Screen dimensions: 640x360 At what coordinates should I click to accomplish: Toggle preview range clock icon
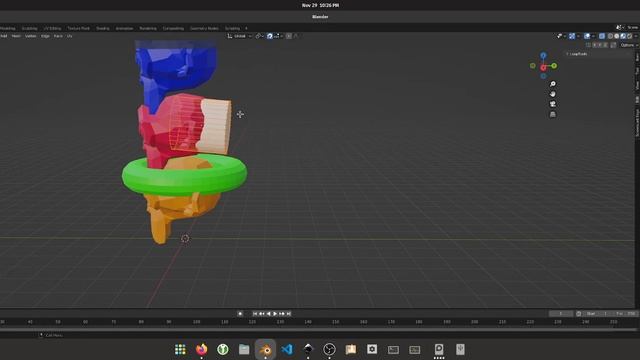click(x=579, y=313)
